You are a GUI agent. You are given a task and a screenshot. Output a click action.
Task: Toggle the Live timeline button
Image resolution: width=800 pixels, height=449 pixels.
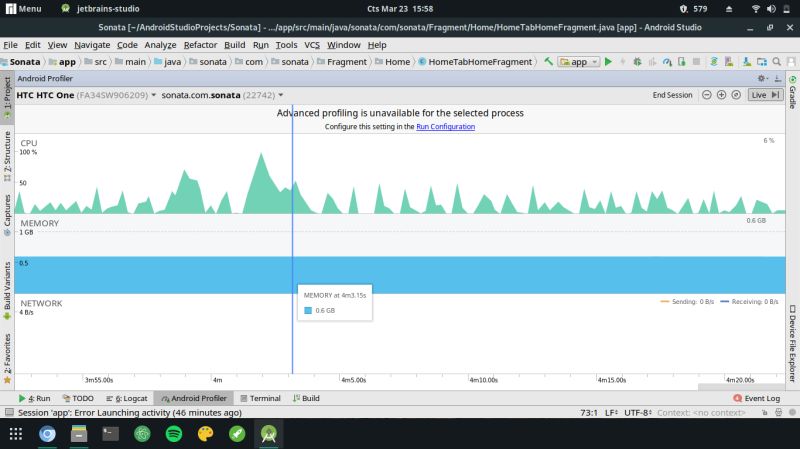click(765, 95)
